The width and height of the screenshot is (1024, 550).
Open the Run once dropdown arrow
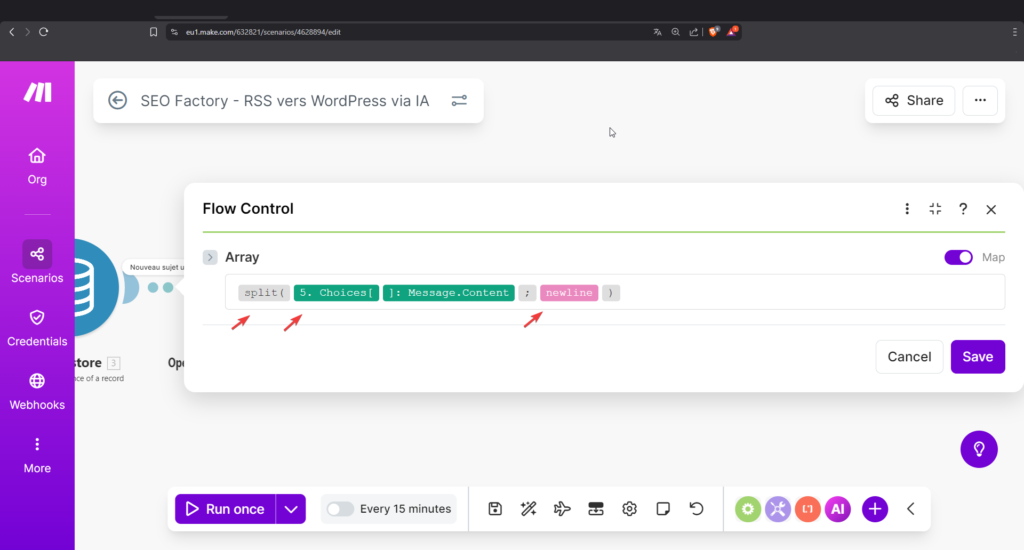[291, 509]
